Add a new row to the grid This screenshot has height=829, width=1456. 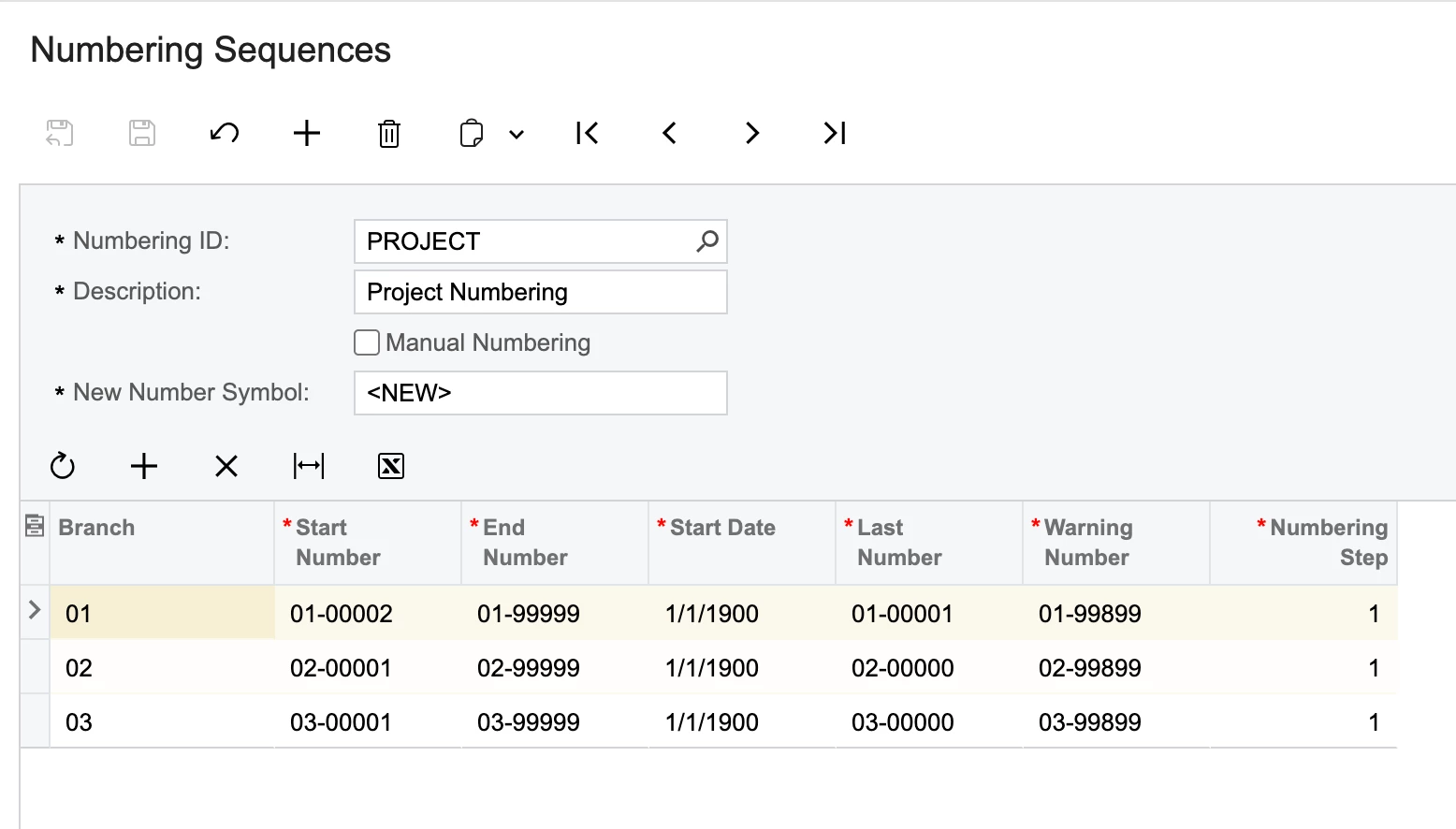tap(144, 466)
